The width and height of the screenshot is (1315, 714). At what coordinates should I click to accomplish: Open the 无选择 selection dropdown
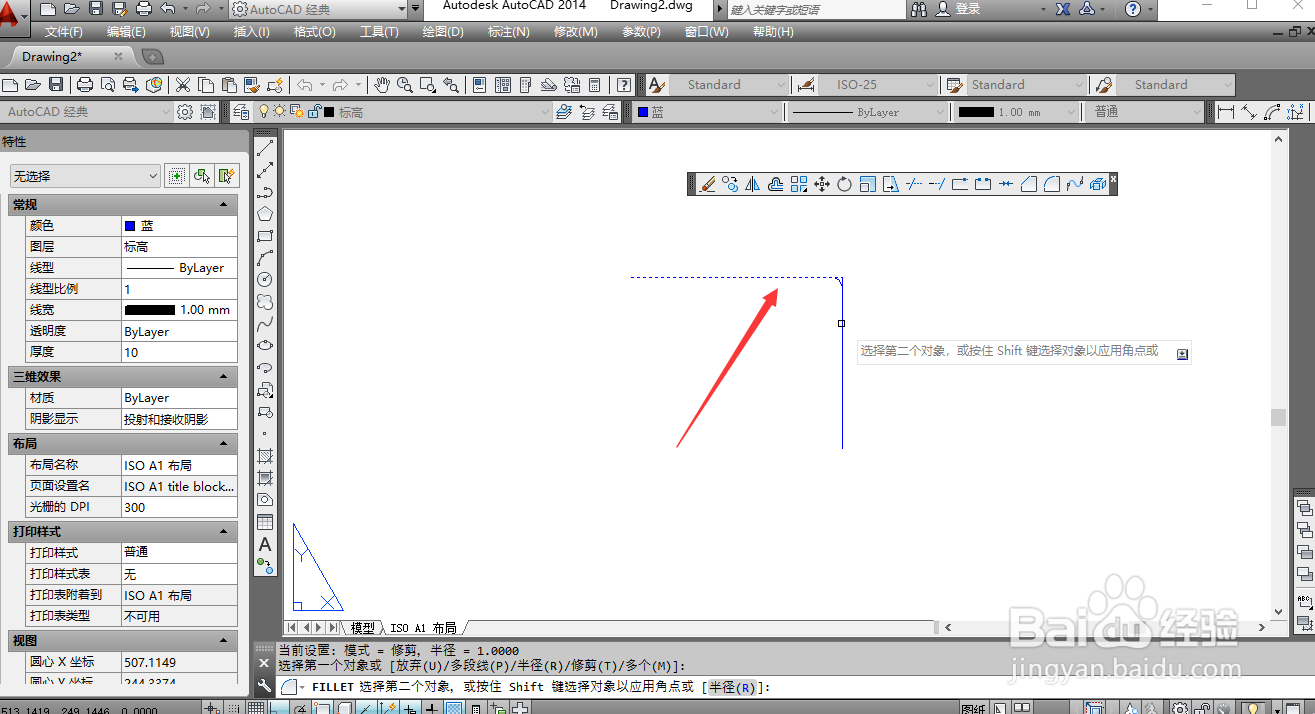[x=85, y=176]
